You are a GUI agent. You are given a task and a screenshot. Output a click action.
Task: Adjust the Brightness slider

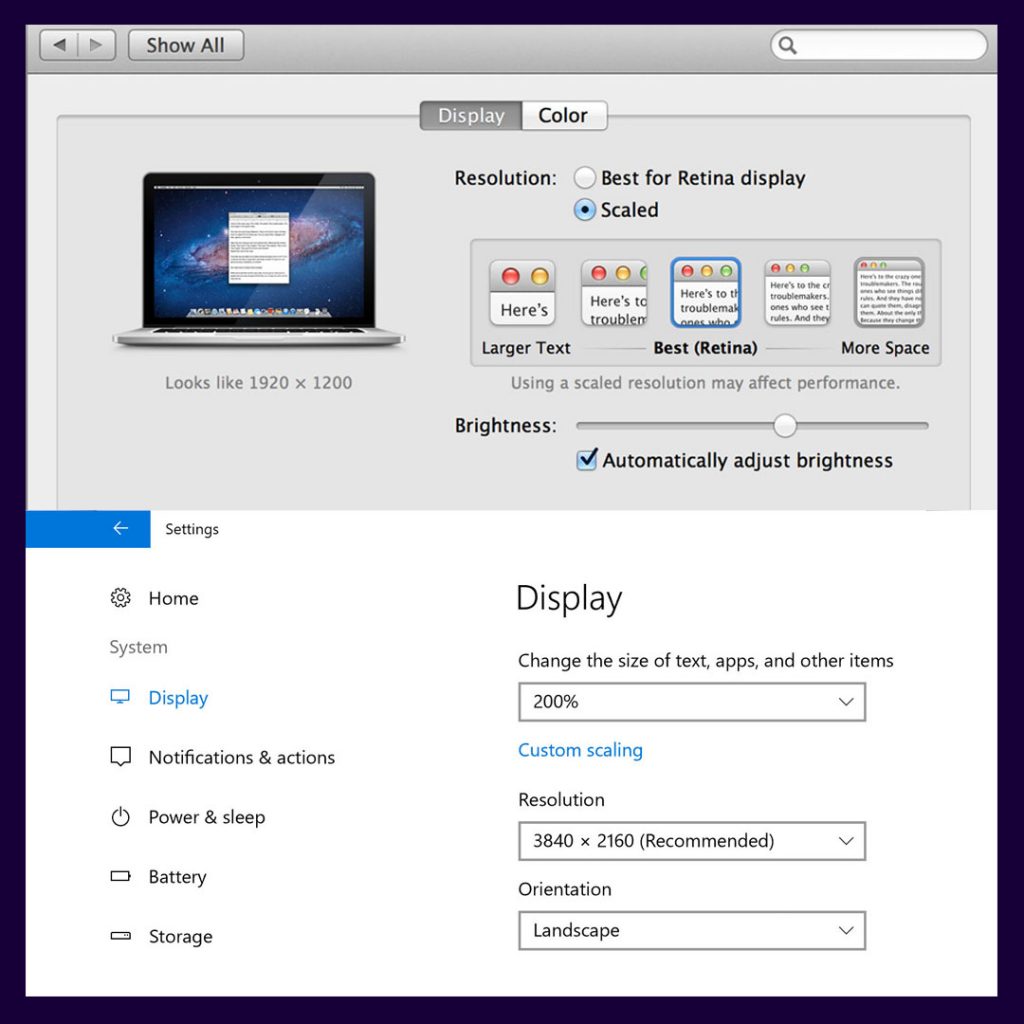785,425
